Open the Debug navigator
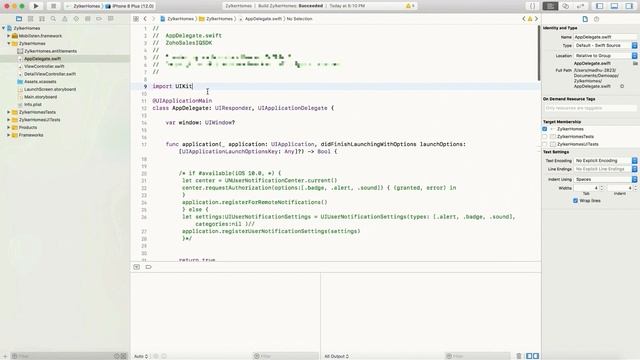This screenshot has width=640, height=360. (x=87, y=19)
